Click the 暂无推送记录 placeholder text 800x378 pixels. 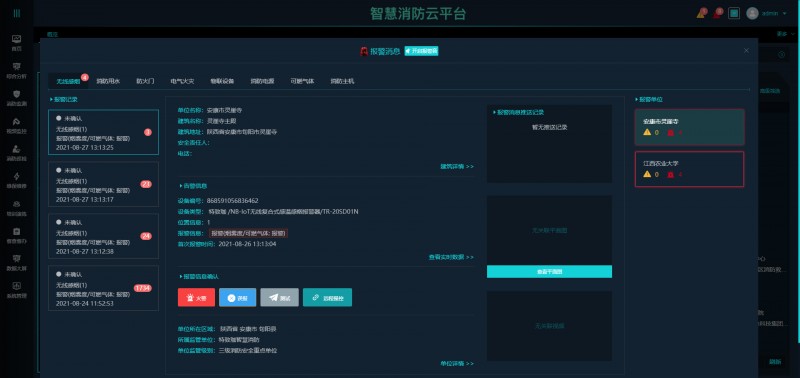tap(549, 127)
